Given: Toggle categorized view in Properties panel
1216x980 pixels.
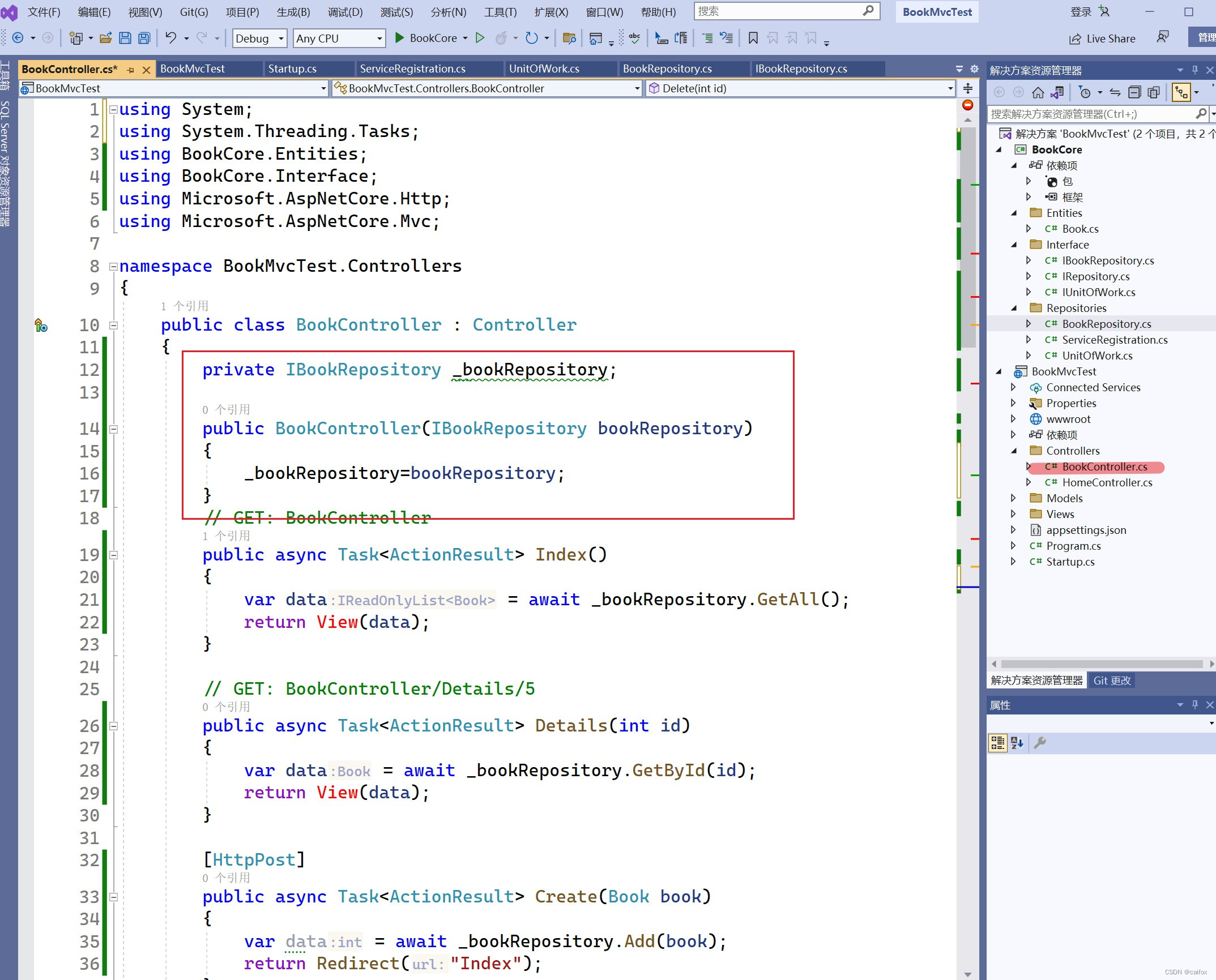Looking at the screenshot, I should [997, 743].
